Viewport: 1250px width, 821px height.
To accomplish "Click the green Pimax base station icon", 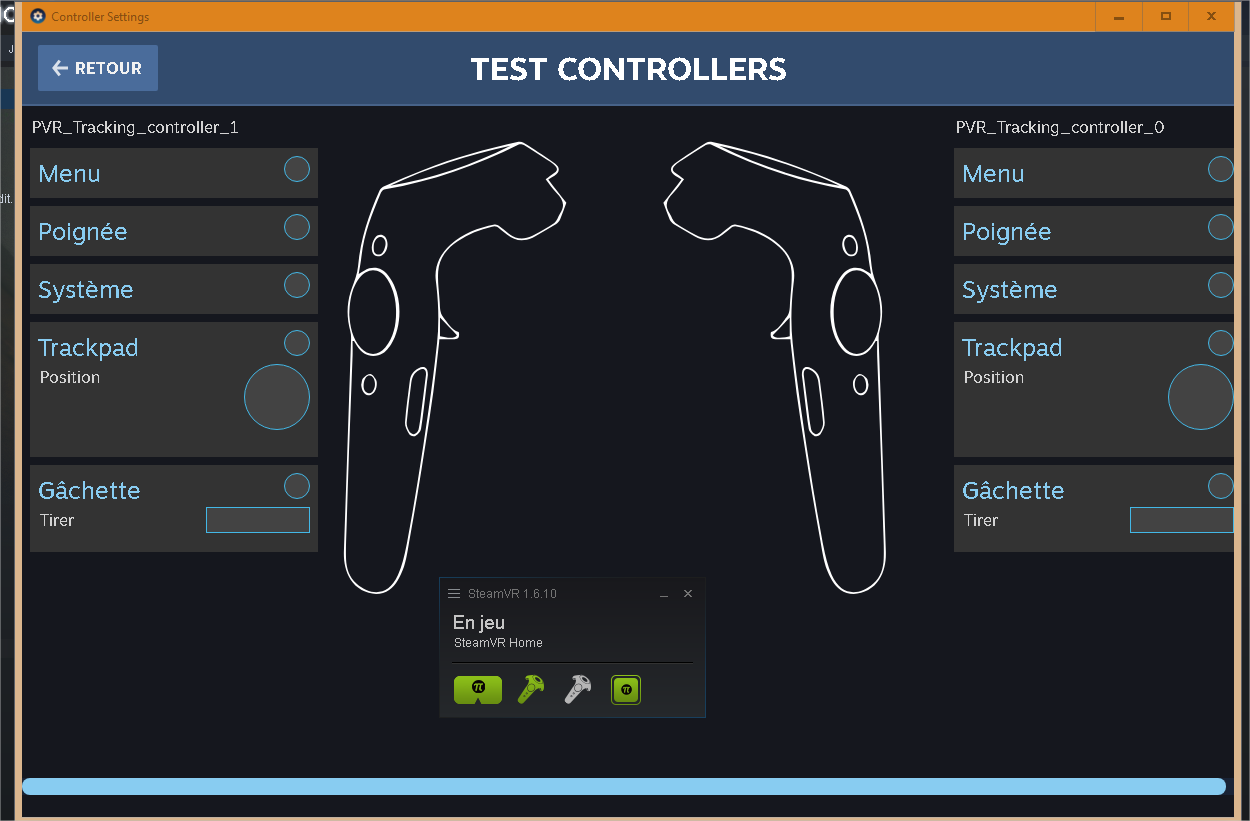I will 626,689.
